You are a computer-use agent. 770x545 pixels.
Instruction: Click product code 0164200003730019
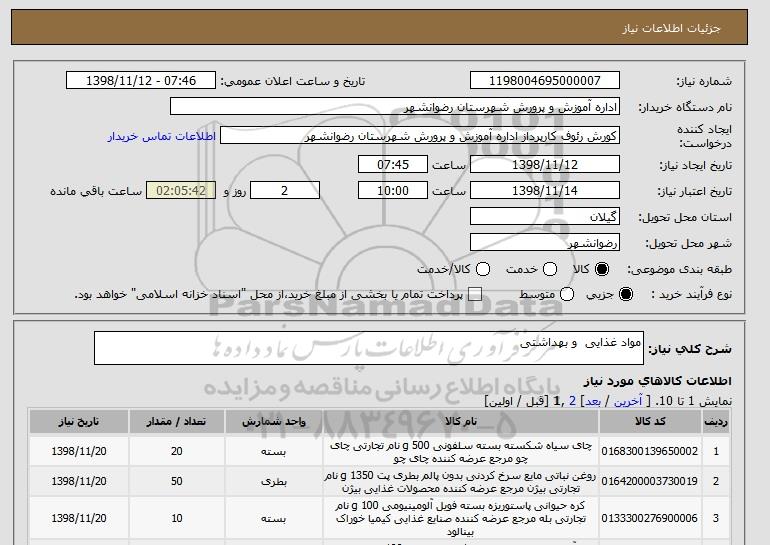coord(650,481)
